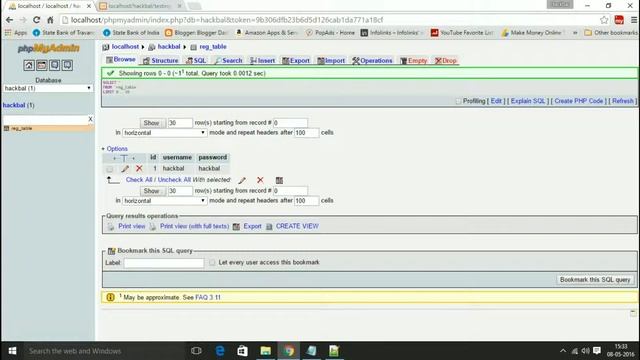Reload the page with browser refresh icon
The image size is (640, 360).
[36, 20]
